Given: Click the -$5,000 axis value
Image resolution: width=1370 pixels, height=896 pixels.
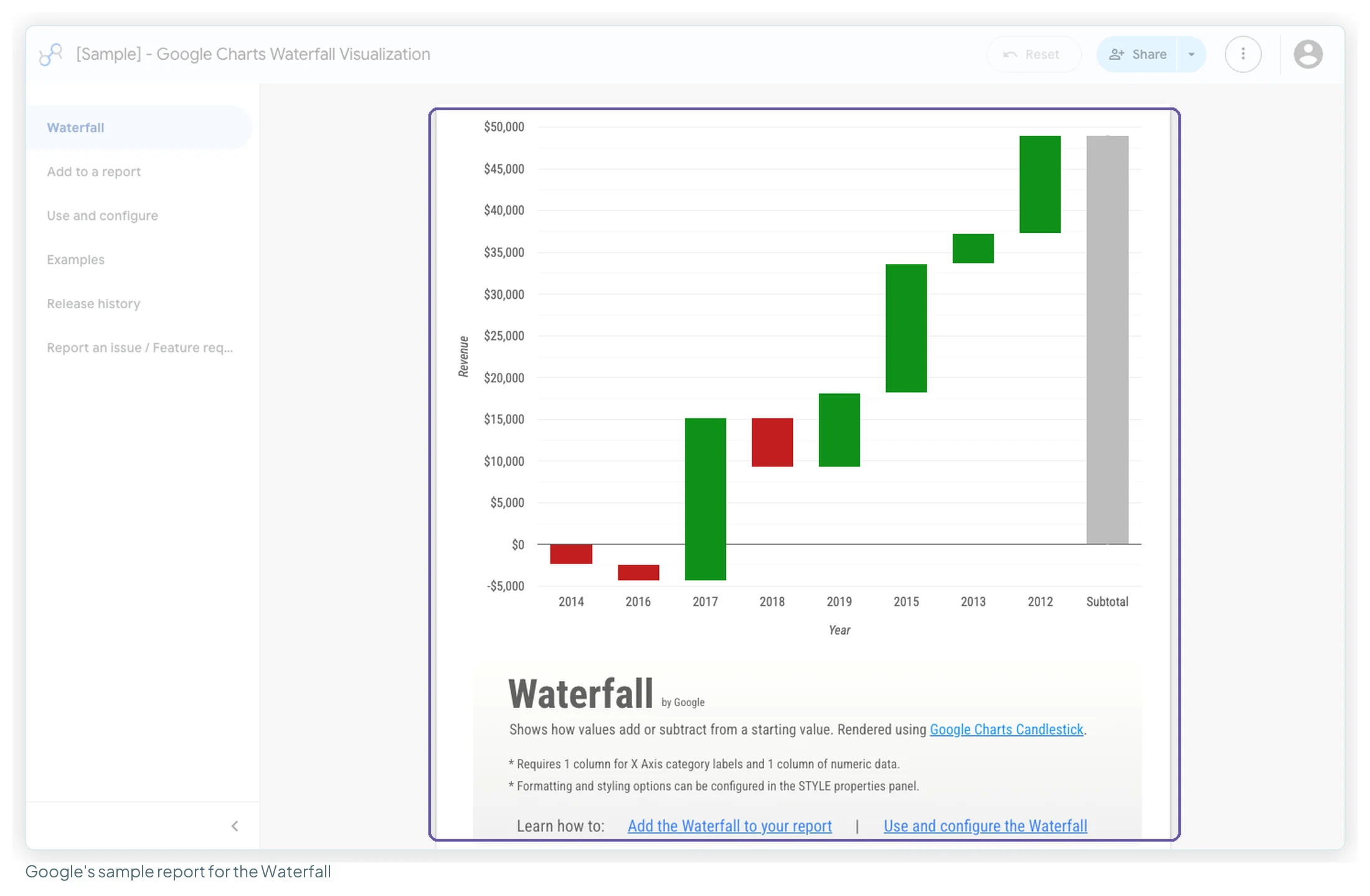Looking at the screenshot, I should point(505,586).
